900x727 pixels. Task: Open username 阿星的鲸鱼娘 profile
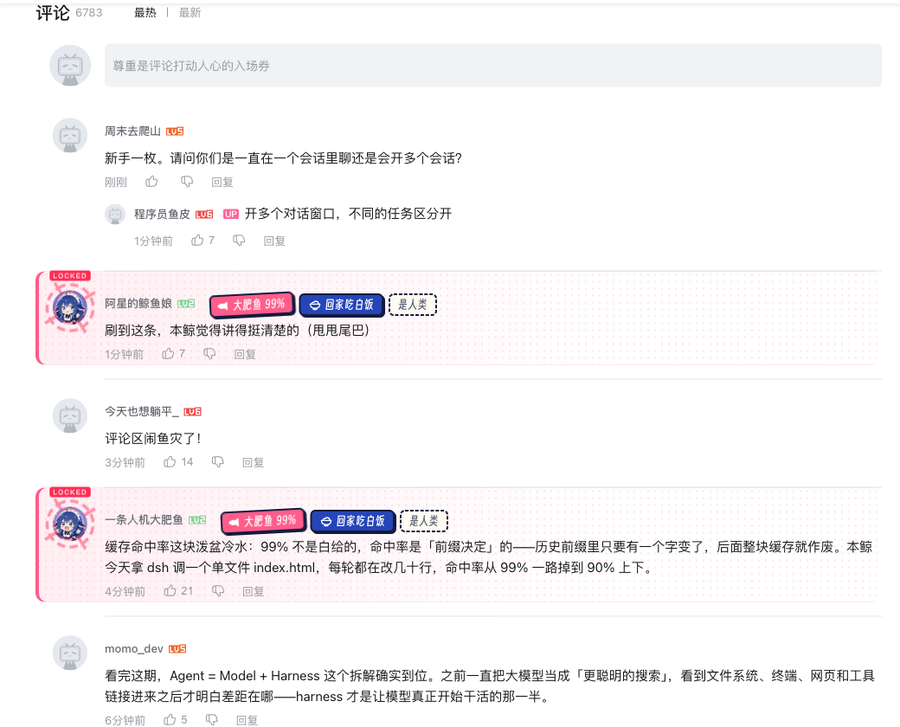point(138,304)
